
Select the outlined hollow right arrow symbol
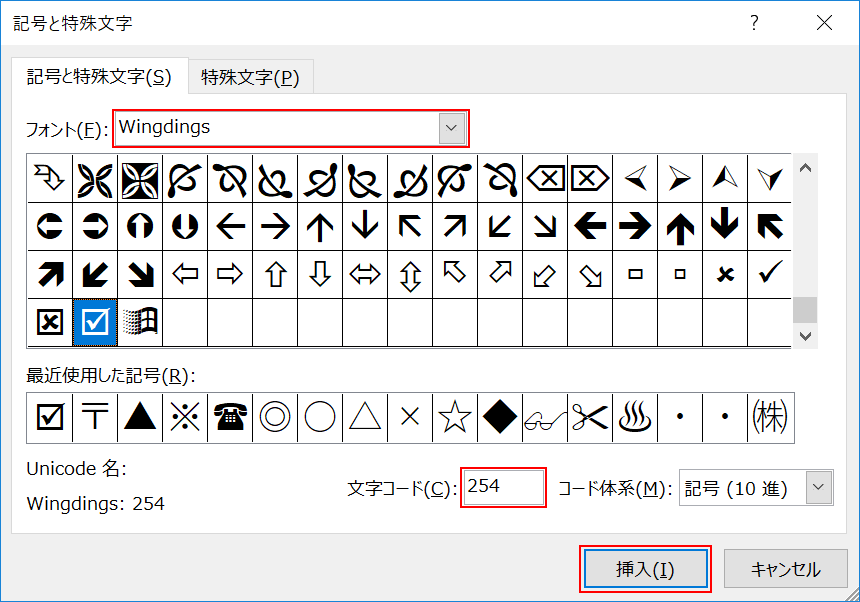[x=230, y=274]
